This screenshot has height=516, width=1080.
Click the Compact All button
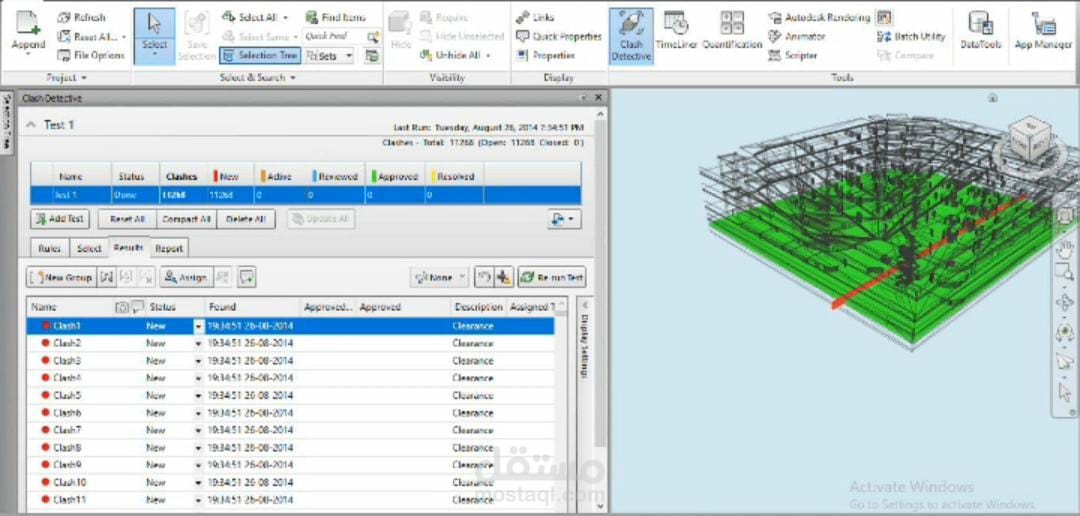pyautogui.click(x=187, y=219)
